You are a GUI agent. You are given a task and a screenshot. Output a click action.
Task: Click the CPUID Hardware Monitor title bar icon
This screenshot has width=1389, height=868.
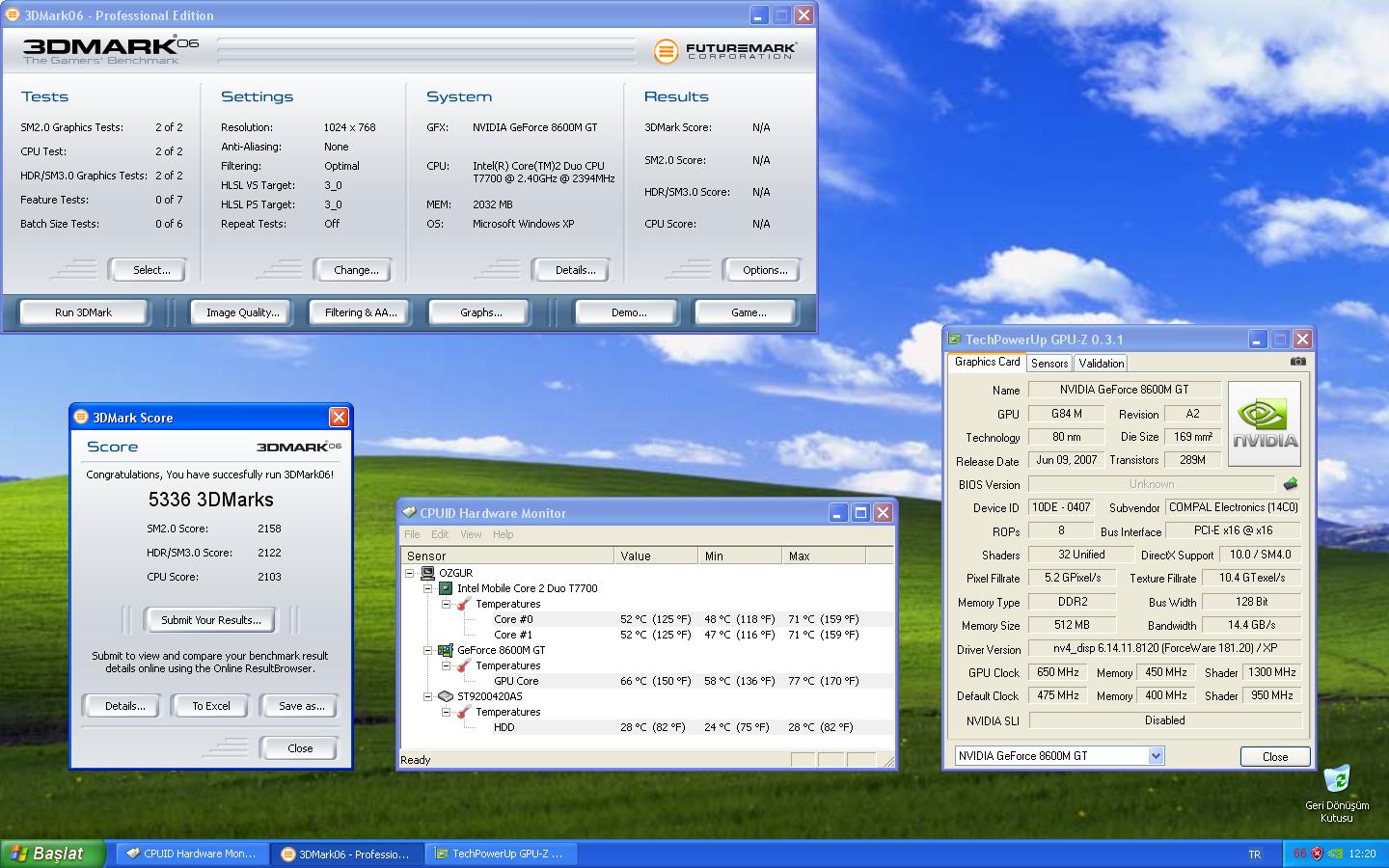(x=409, y=513)
